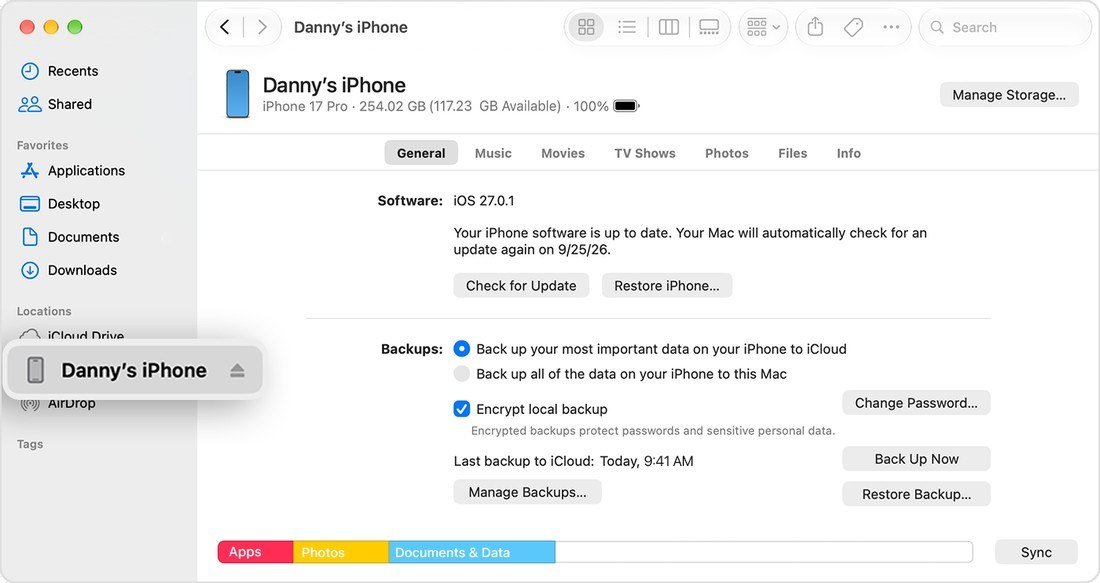
Task: Open the Group By dropdown
Action: coord(763,27)
